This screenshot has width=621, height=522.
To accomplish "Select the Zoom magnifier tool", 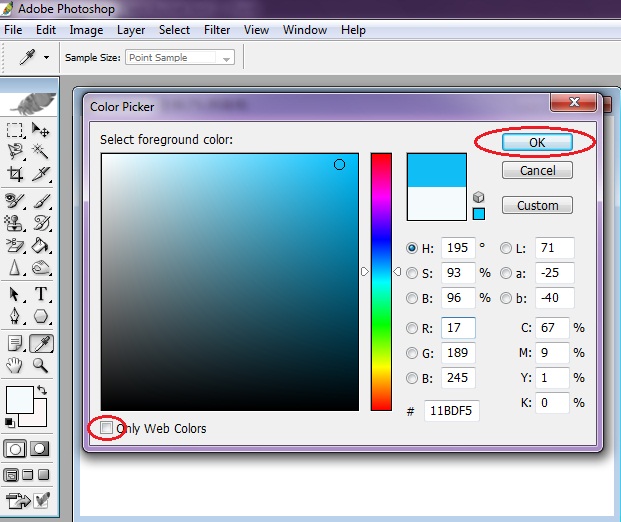I will (x=40, y=365).
